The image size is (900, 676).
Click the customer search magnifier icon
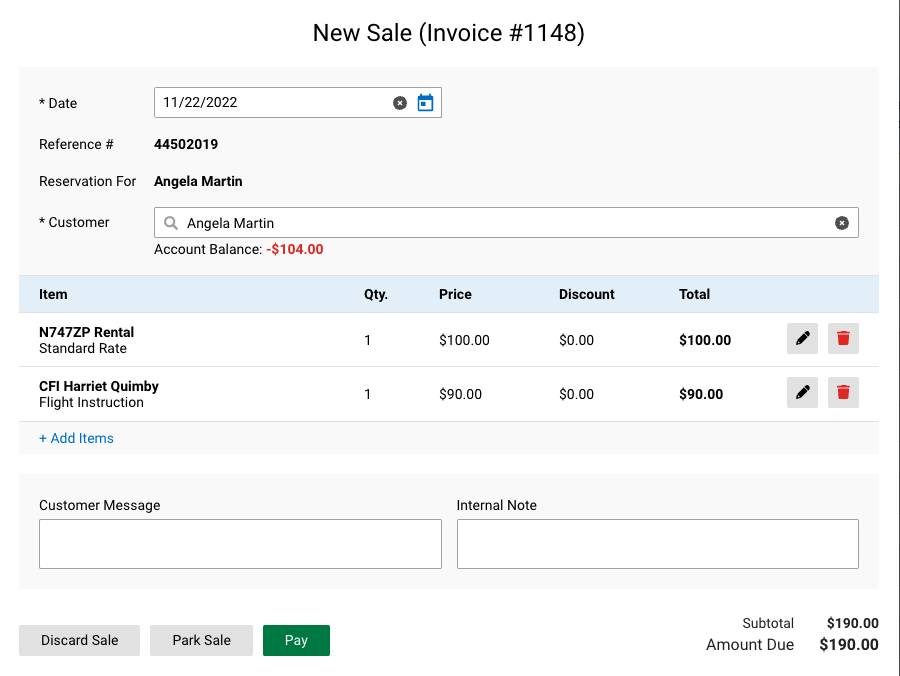(170, 223)
